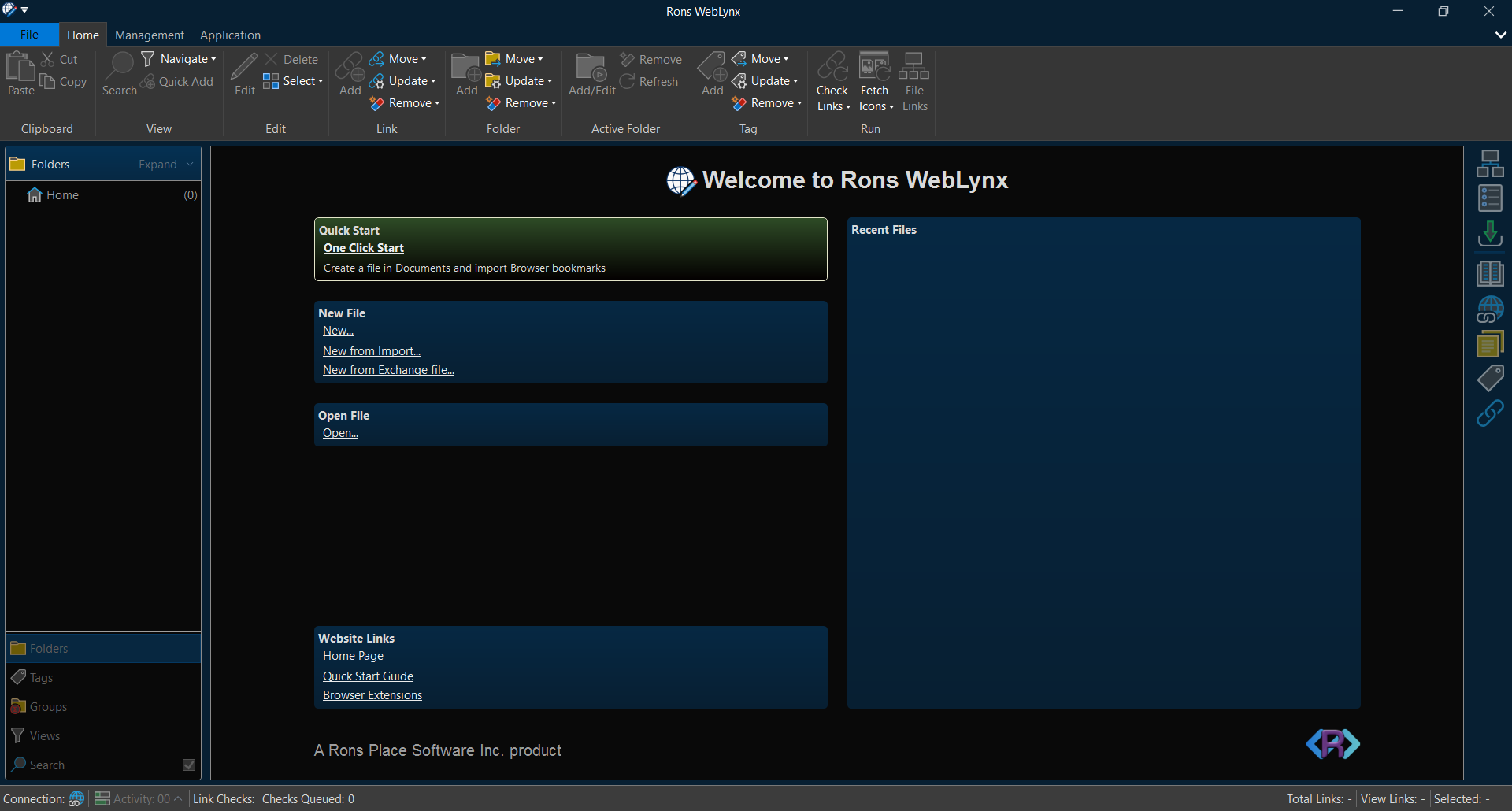The height and width of the screenshot is (811, 1512).
Task: Open the Link Move dropdown
Action: tap(398, 59)
